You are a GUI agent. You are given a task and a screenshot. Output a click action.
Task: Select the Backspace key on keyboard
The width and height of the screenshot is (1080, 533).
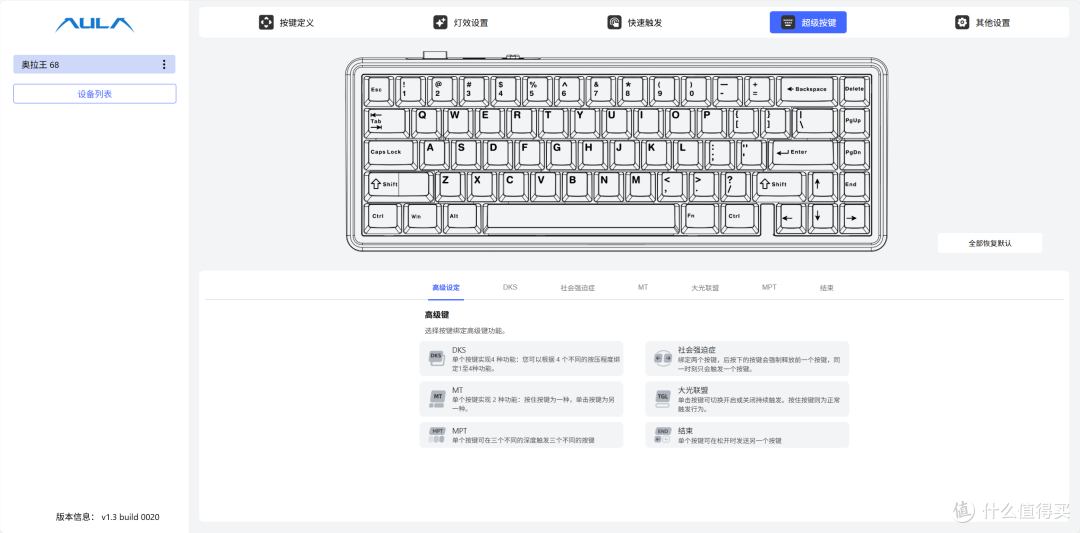coord(807,90)
